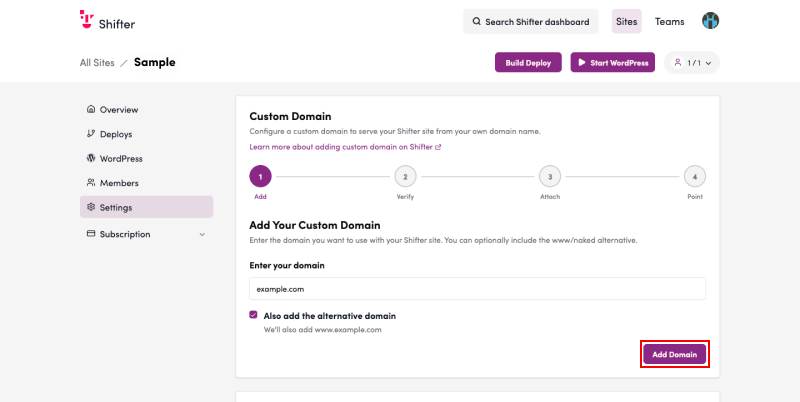Screen dimensions: 800x402
Task: Click the Add Your Custom Domain heading
Action: 315,225
